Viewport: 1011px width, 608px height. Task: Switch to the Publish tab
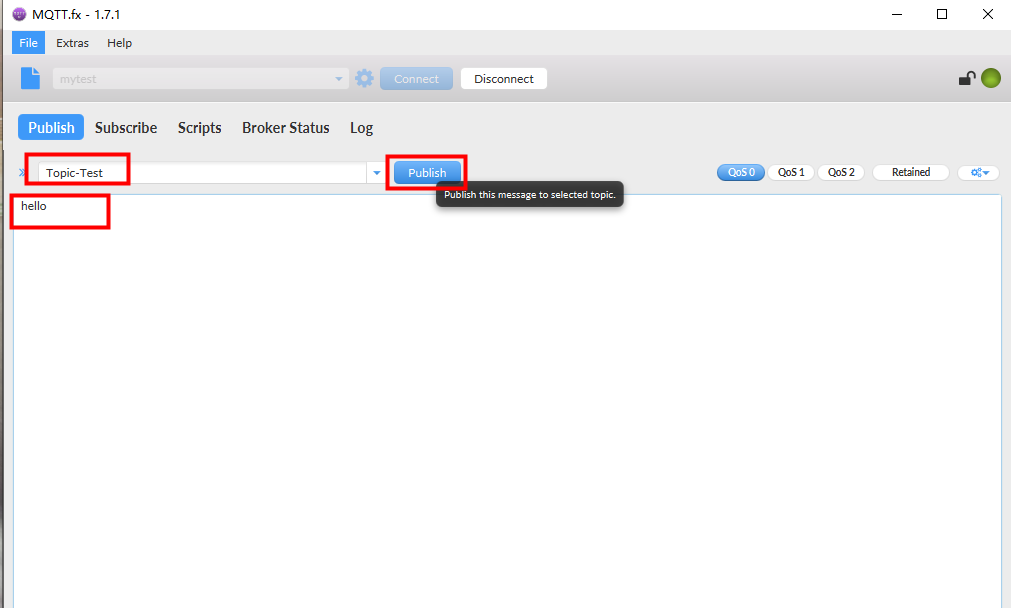[x=51, y=128]
